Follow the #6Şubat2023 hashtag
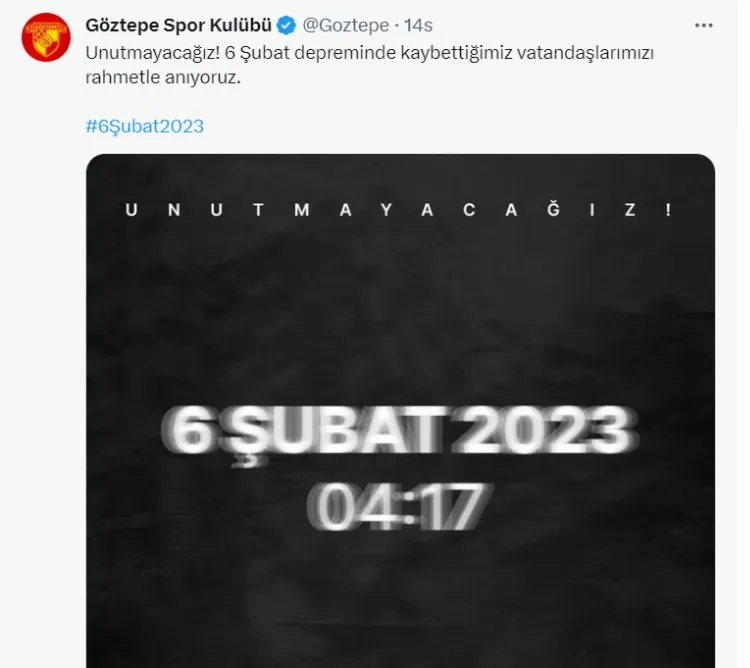The width and height of the screenshot is (750, 668). point(144,126)
